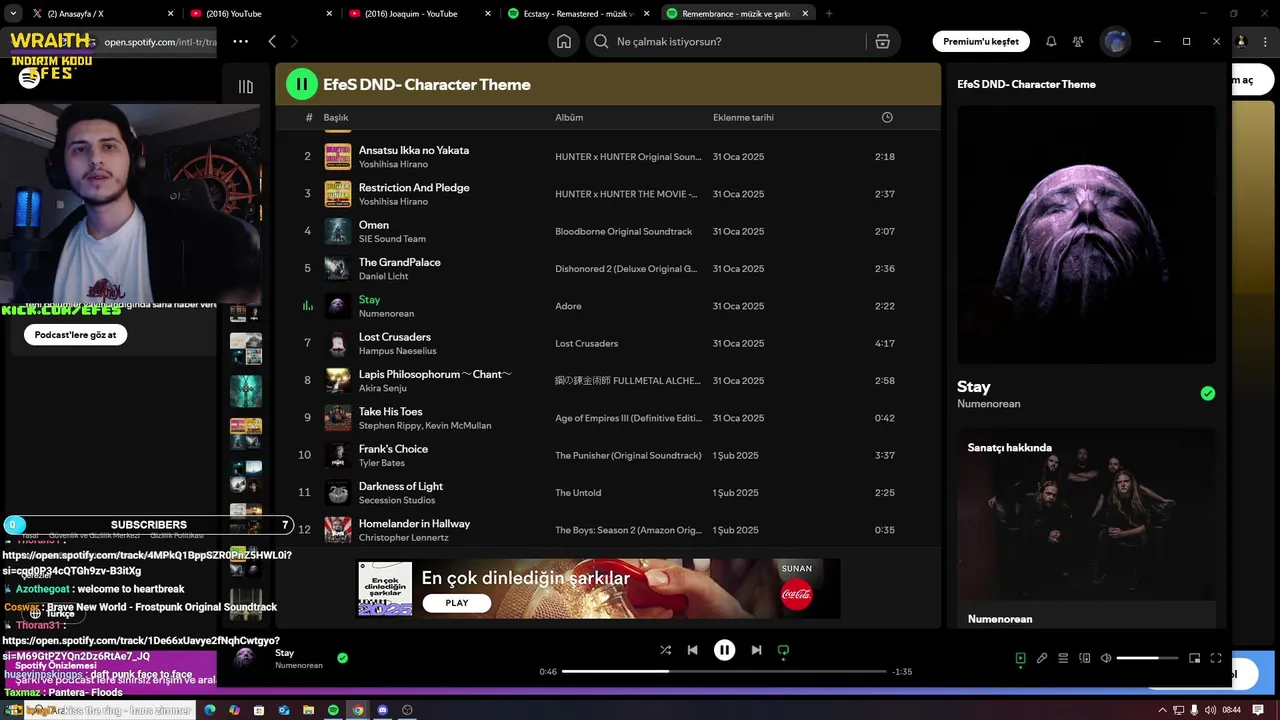Viewport: 1280px width, 720px height.
Task: Enter full screen mode in player
Action: tap(1216, 658)
